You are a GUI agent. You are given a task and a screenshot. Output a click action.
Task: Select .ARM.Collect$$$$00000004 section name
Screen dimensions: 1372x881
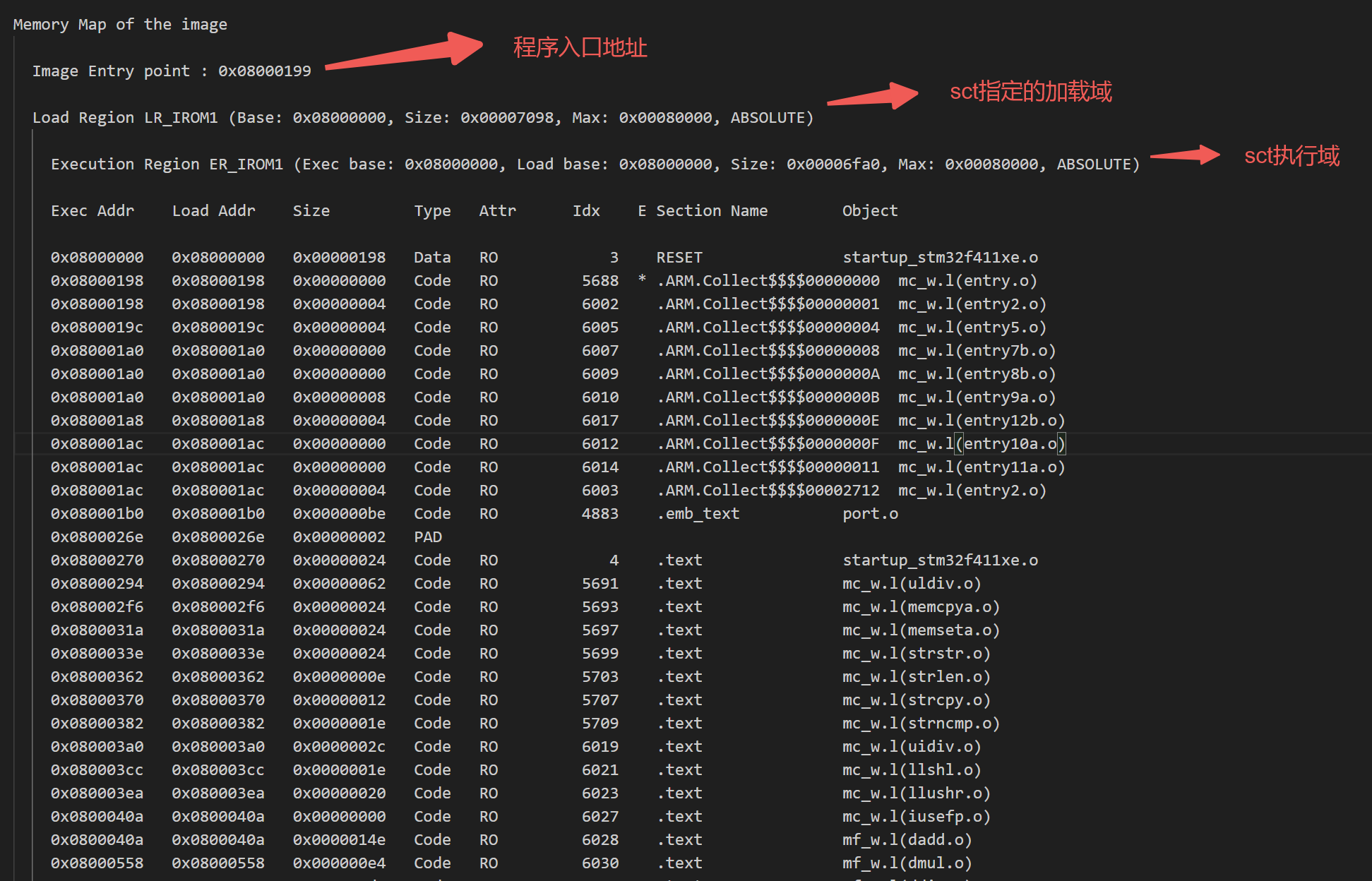(768, 328)
